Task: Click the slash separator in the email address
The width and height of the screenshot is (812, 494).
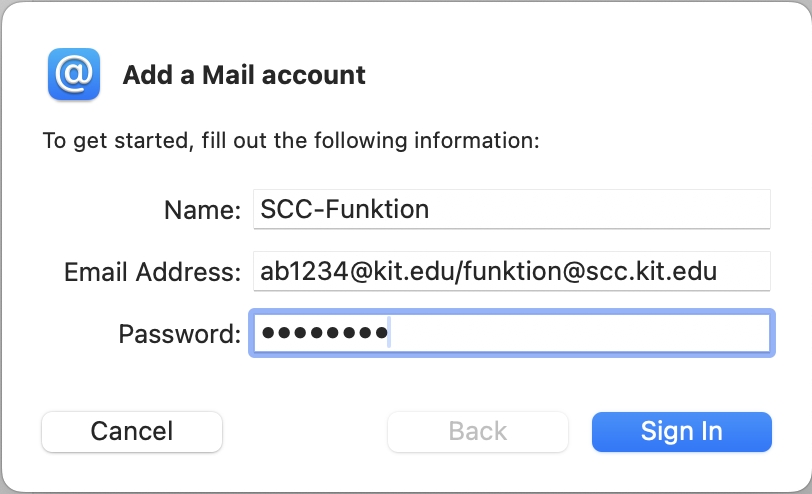Action: coord(459,271)
